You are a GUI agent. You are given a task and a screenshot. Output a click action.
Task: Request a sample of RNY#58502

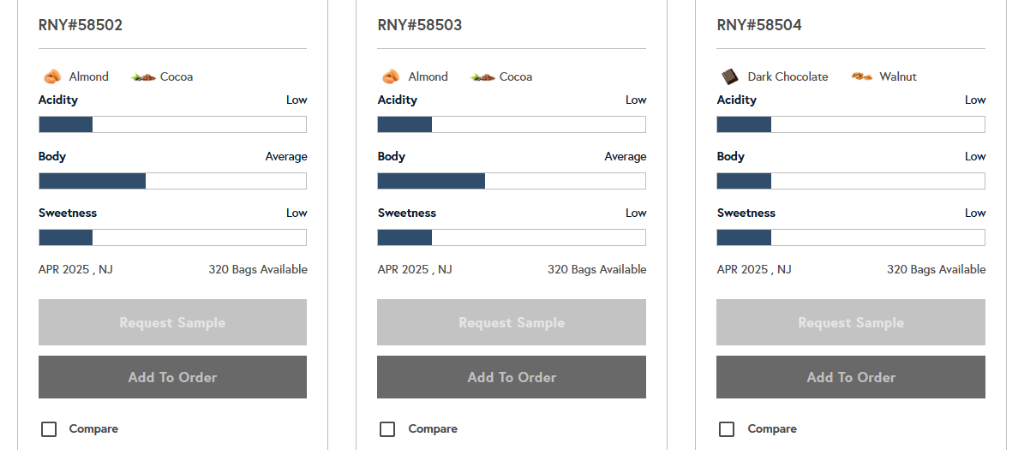coord(172,322)
